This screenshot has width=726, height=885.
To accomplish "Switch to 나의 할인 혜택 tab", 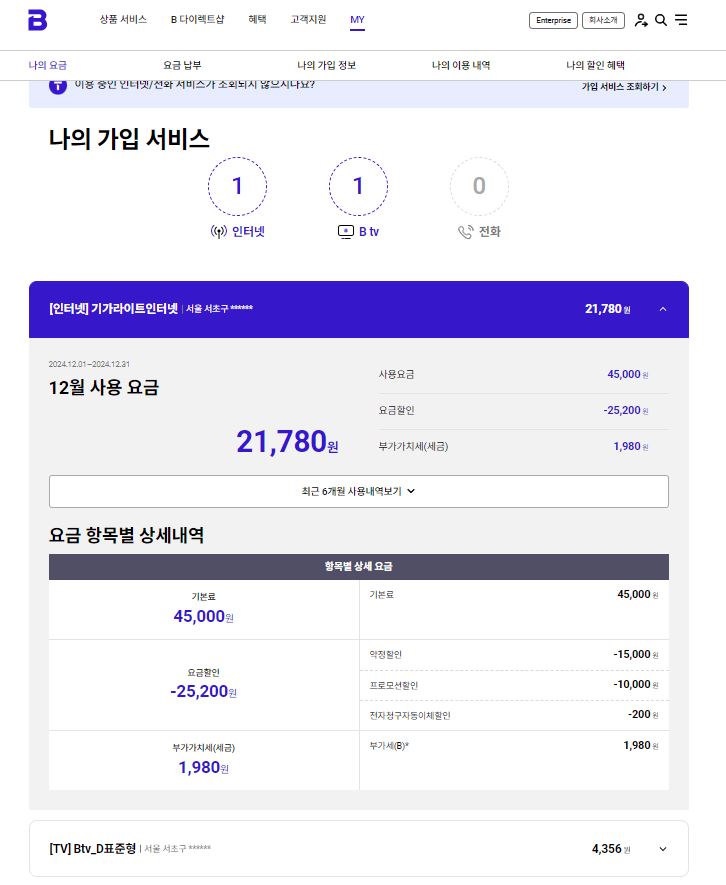I will 596,65.
